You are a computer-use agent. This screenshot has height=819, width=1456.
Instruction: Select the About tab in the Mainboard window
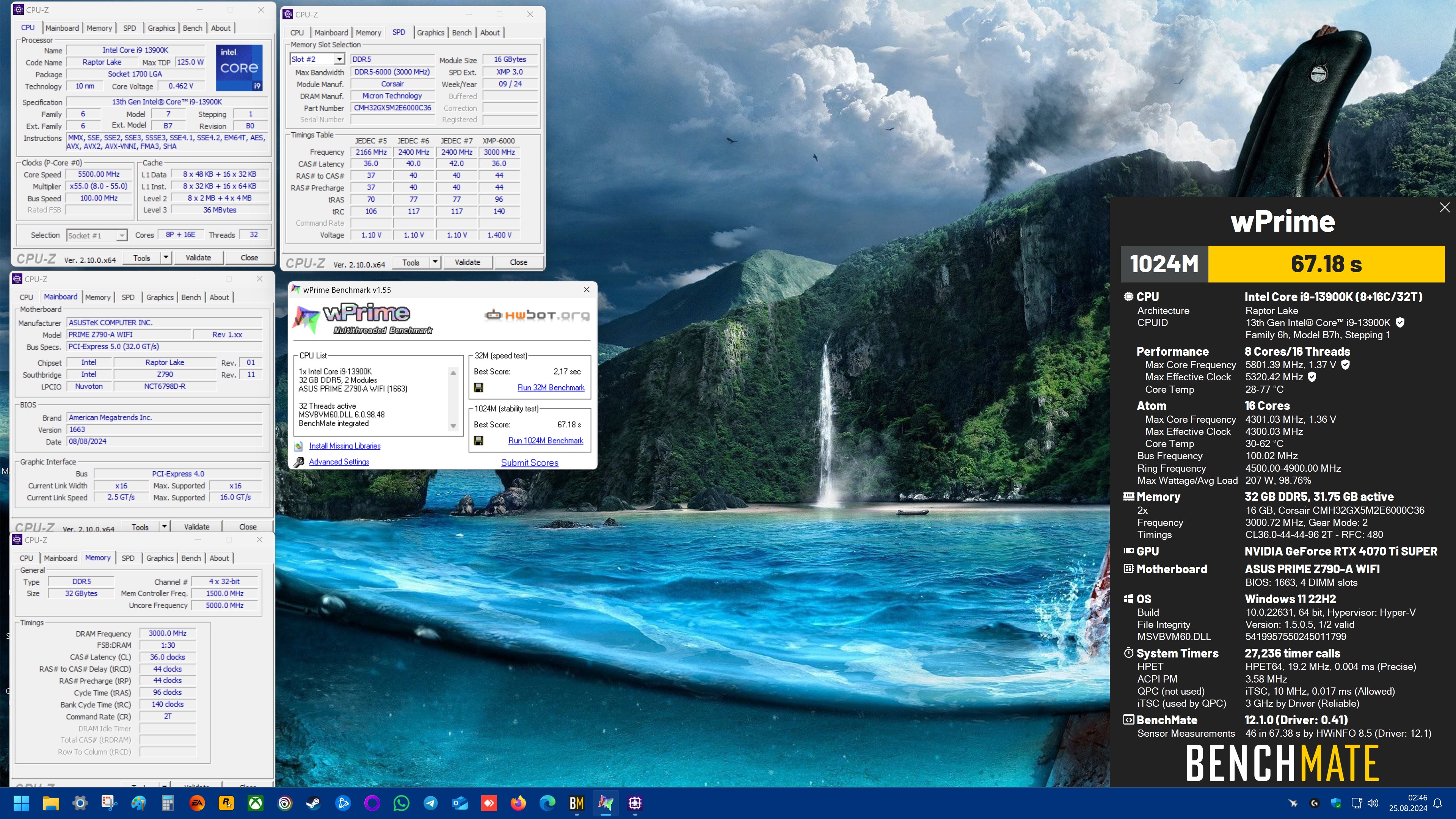click(219, 297)
